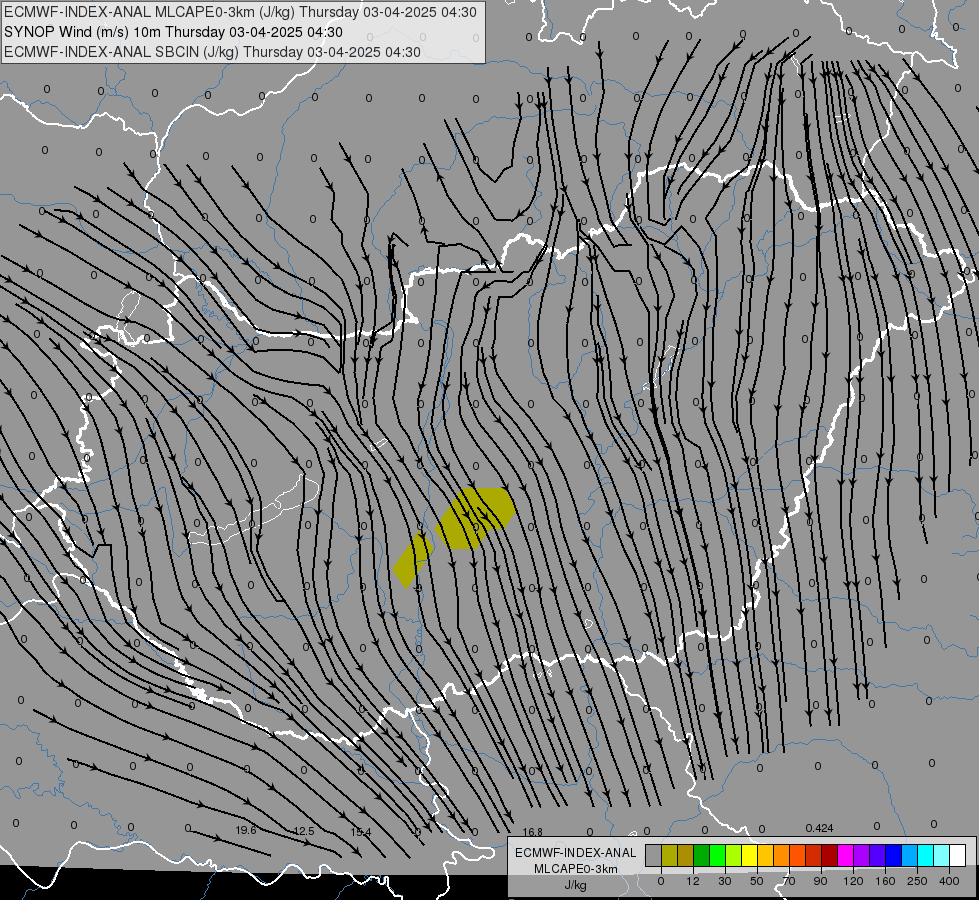Screen dimensions: 979x900
Task: Click the brownish-gold legend swatch before dark green
Action: click(686, 855)
